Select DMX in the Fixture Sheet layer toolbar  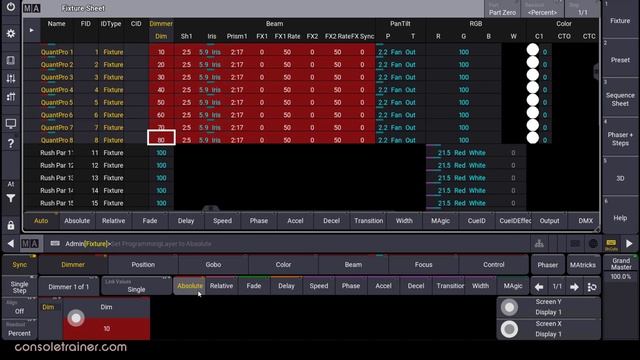585,221
